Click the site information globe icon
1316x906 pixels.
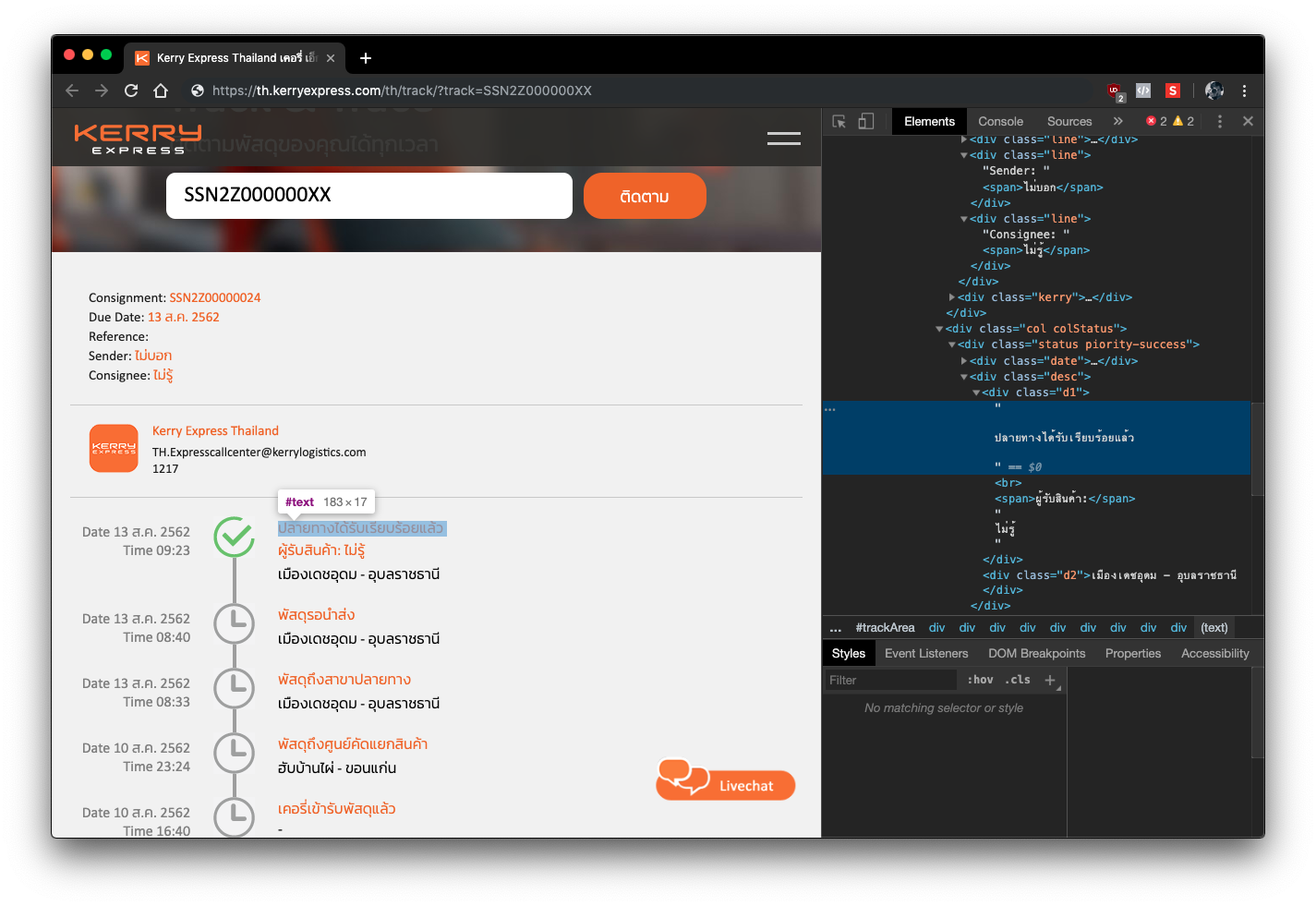pyautogui.click(x=197, y=91)
